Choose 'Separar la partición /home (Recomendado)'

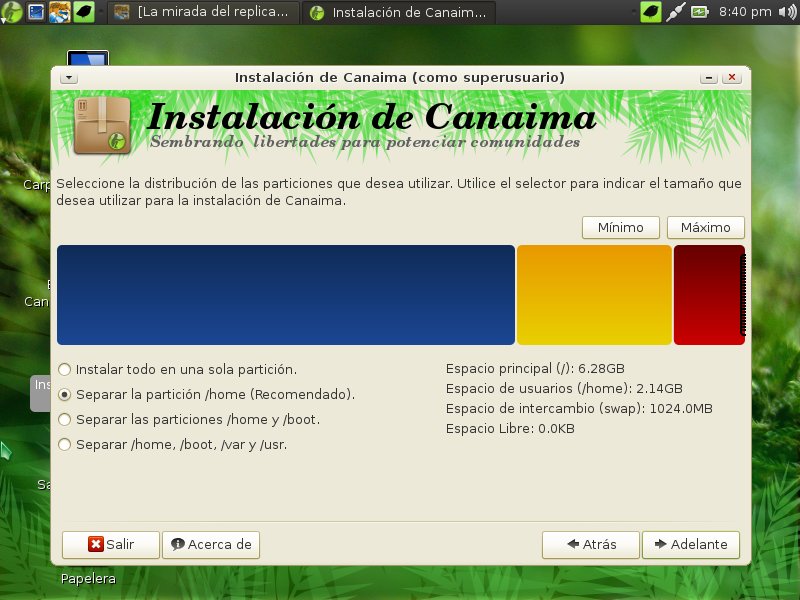65,394
